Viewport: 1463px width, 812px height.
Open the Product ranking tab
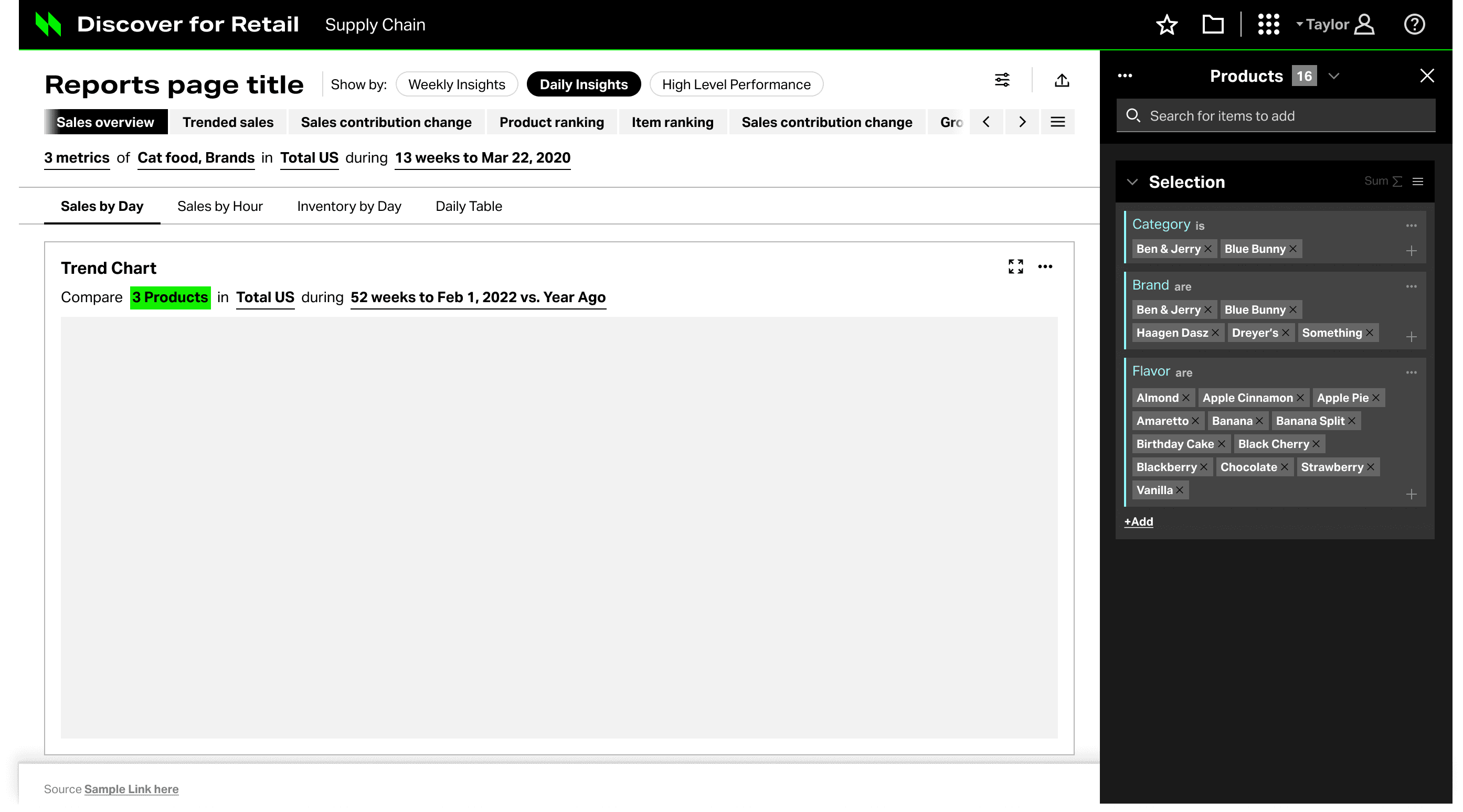pos(551,122)
